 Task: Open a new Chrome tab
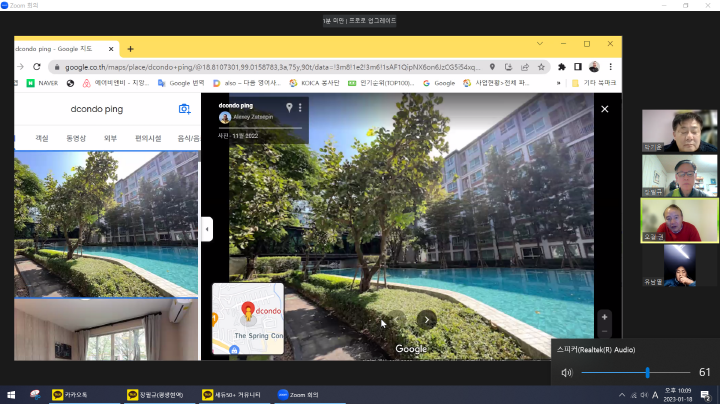(x=130, y=48)
